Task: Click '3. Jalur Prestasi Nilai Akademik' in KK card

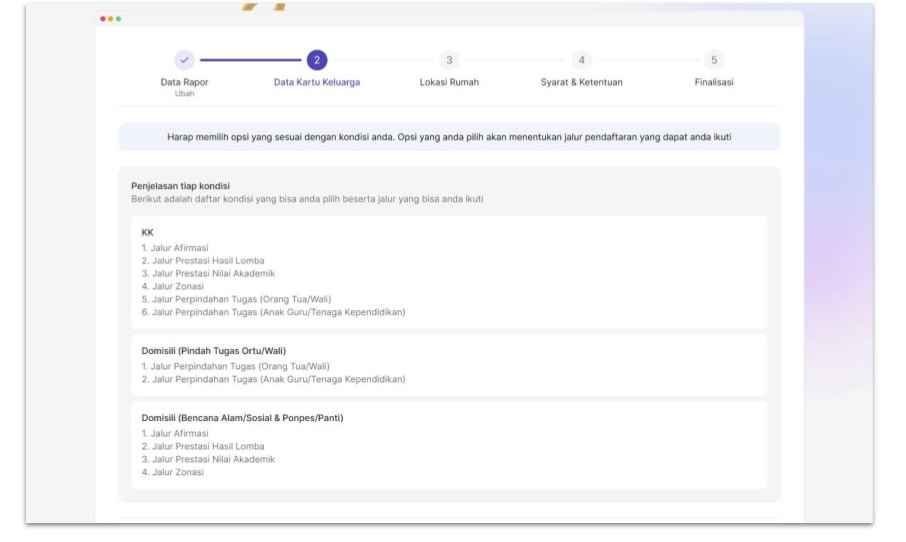Action: [208, 273]
